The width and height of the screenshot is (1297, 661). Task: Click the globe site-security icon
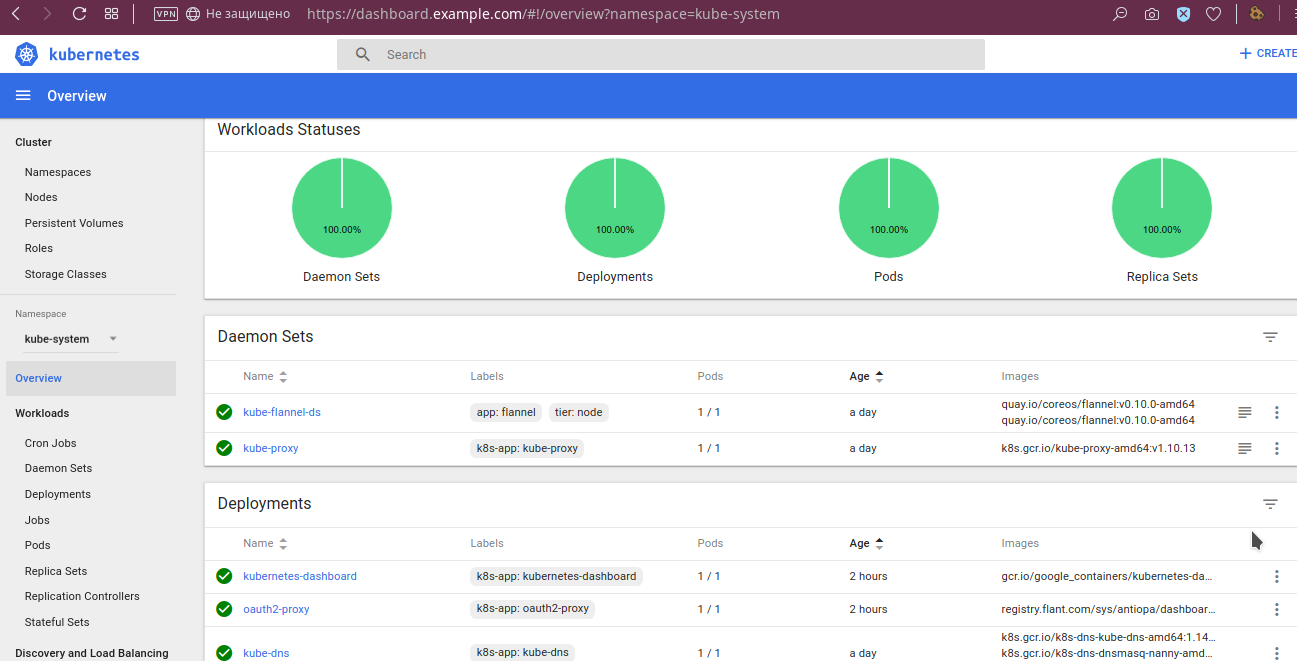pyautogui.click(x=193, y=14)
